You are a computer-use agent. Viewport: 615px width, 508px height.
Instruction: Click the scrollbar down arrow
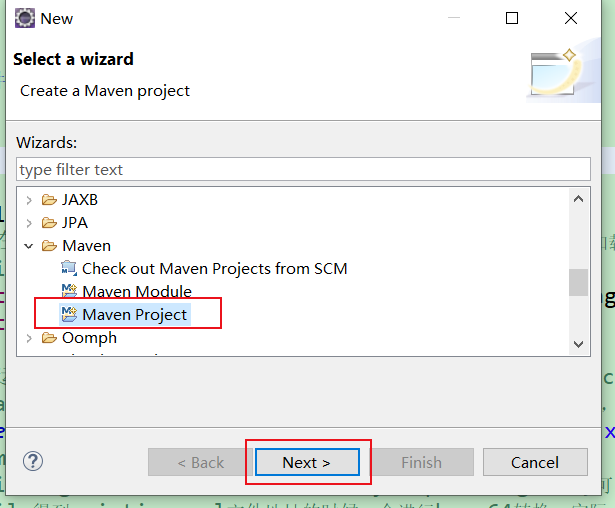[579, 343]
